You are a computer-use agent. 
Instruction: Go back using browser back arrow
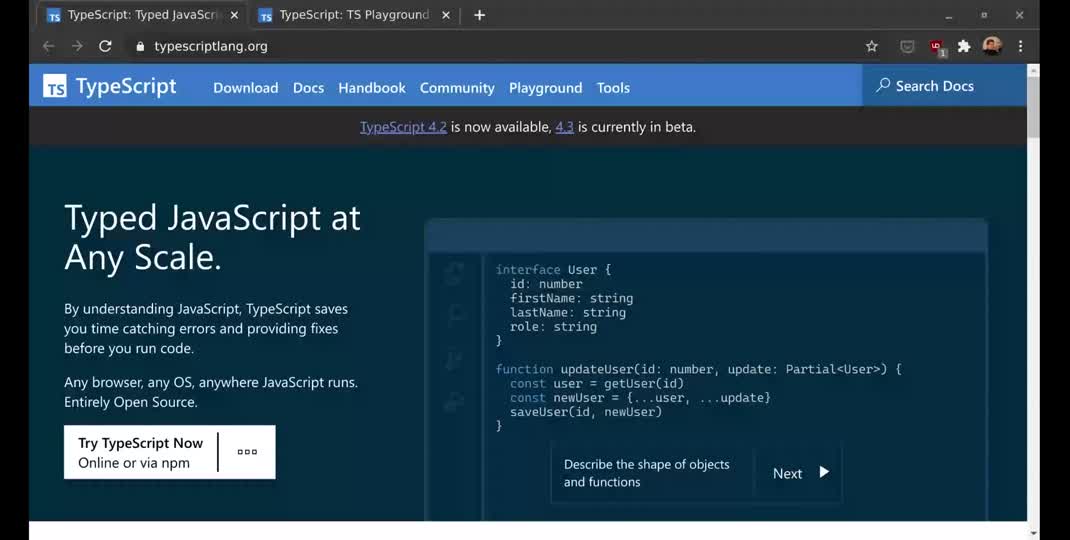[x=48, y=46]
